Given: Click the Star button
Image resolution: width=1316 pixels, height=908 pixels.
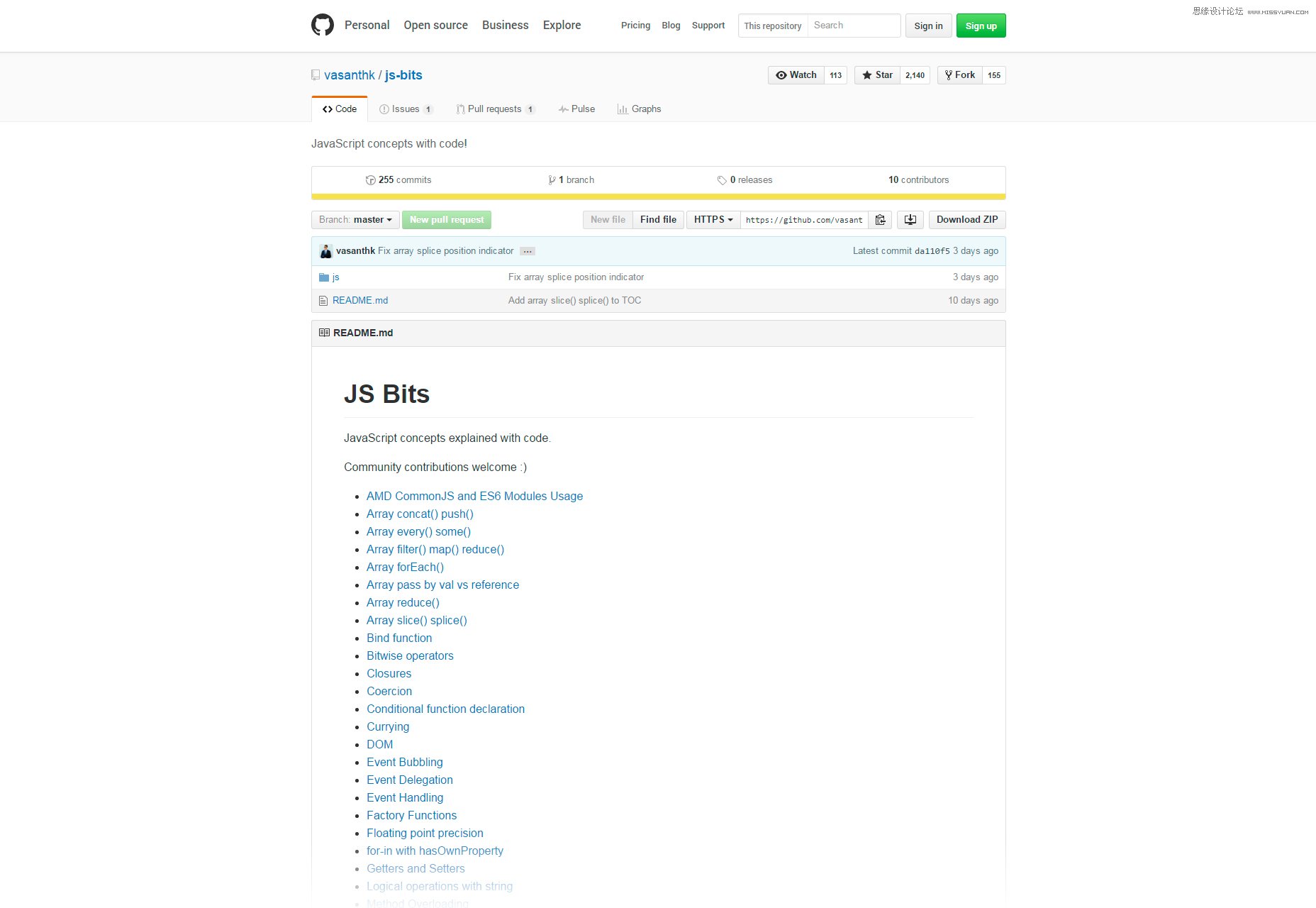Looking at the screenshot, I should pos(878,75).
